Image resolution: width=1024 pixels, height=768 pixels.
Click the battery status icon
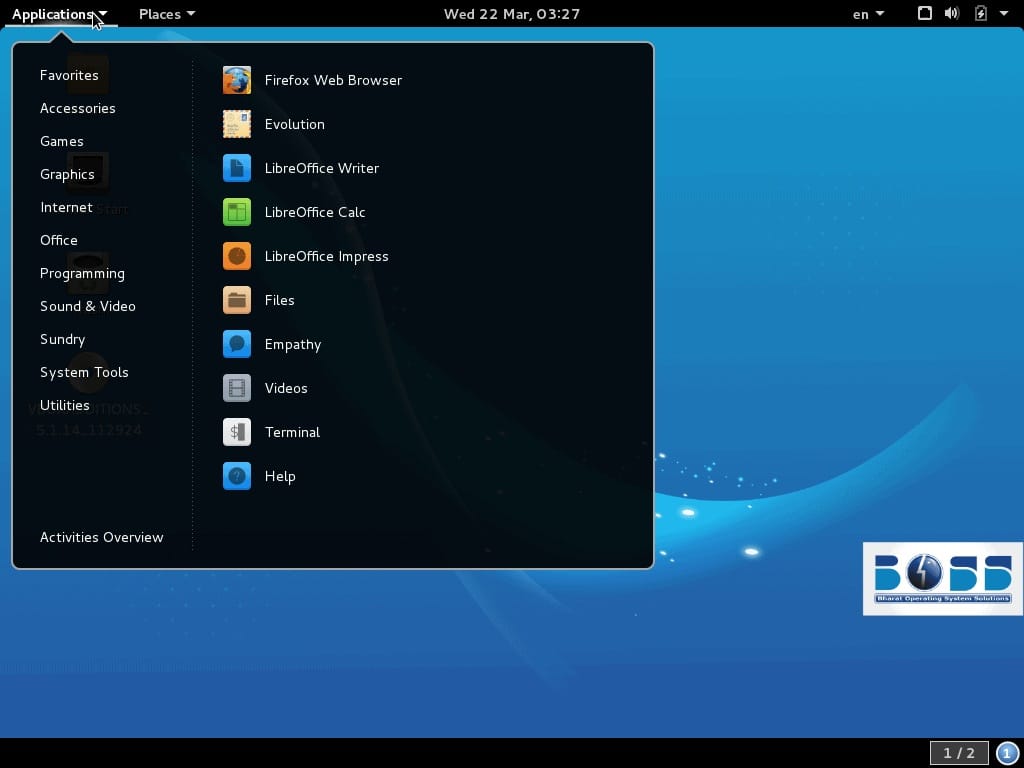980,13
